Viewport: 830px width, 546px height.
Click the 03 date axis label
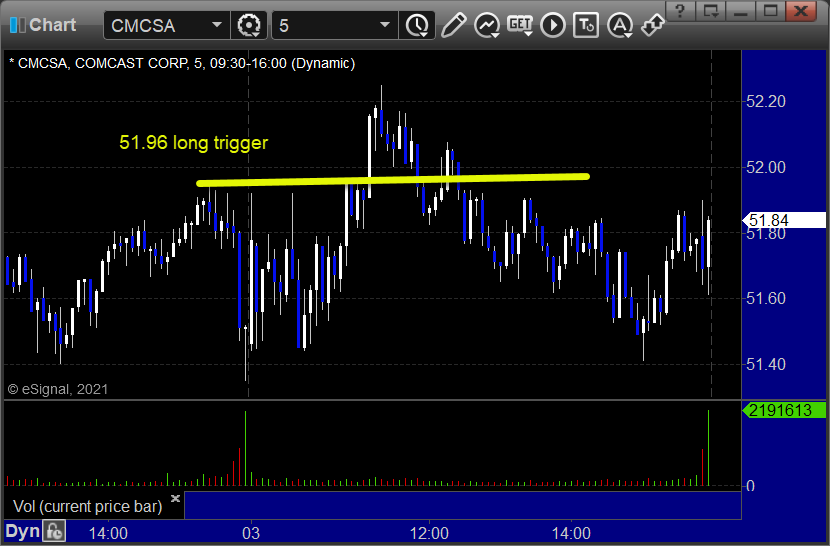[x=251, y=533]
